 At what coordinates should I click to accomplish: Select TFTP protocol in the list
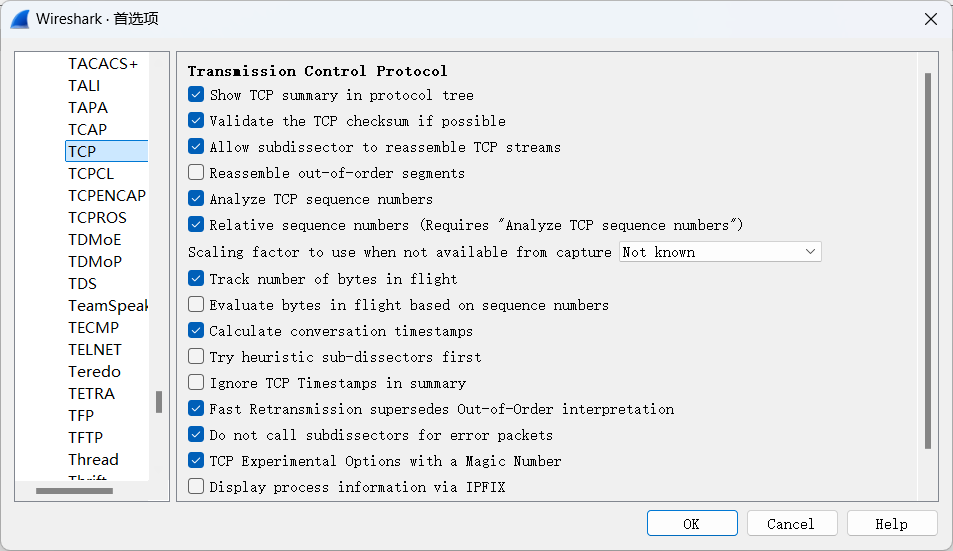[86, 437]
